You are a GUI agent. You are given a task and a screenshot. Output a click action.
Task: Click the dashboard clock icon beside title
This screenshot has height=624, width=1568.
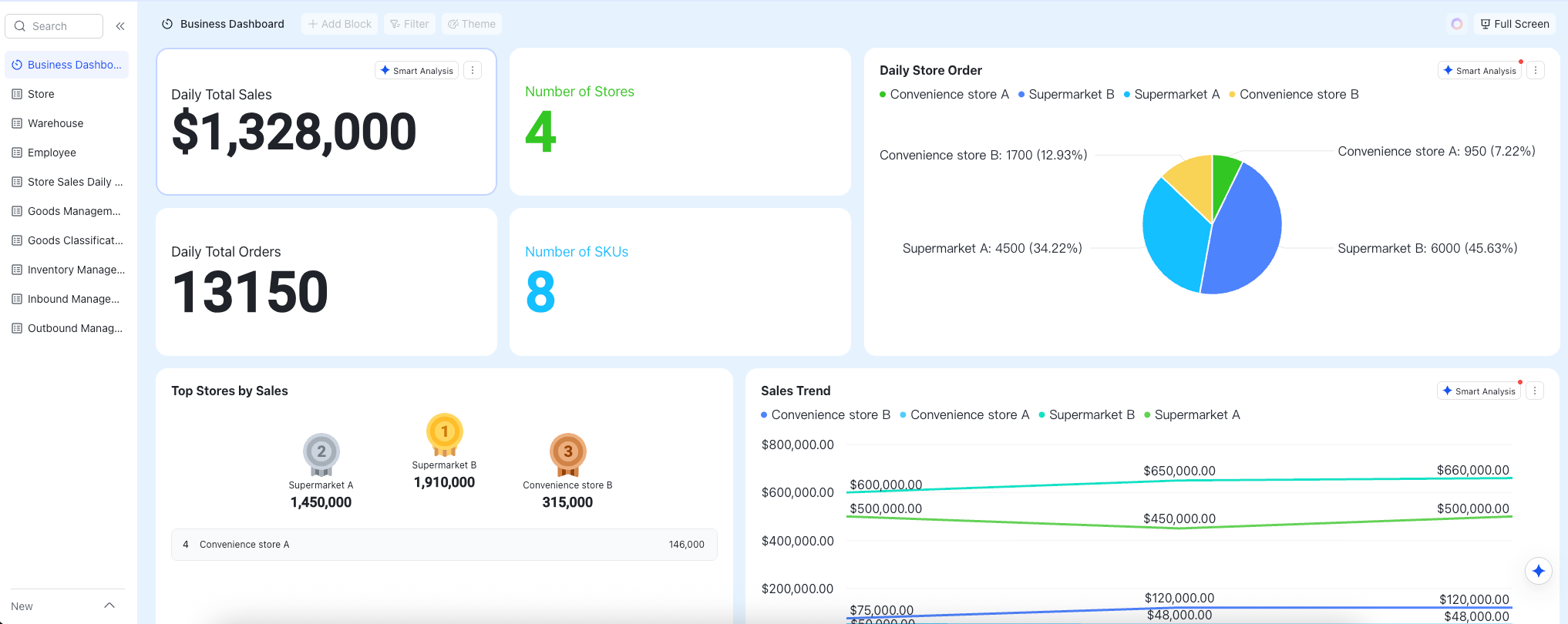pyautogui.click(x=167, y=24)
